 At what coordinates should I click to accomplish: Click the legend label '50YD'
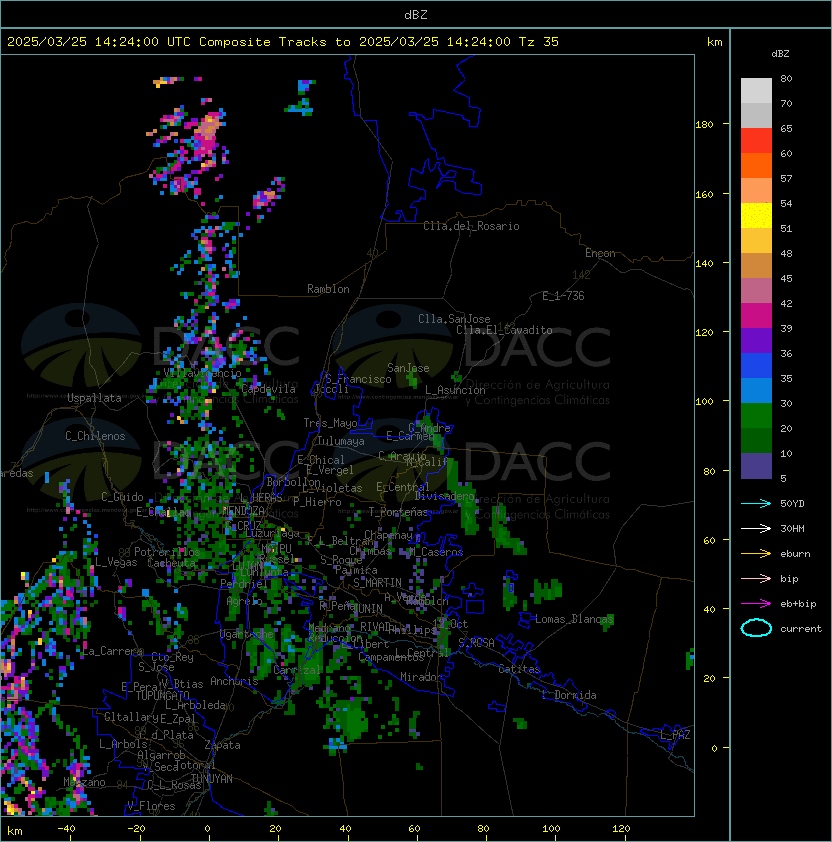tap(792, 503)
